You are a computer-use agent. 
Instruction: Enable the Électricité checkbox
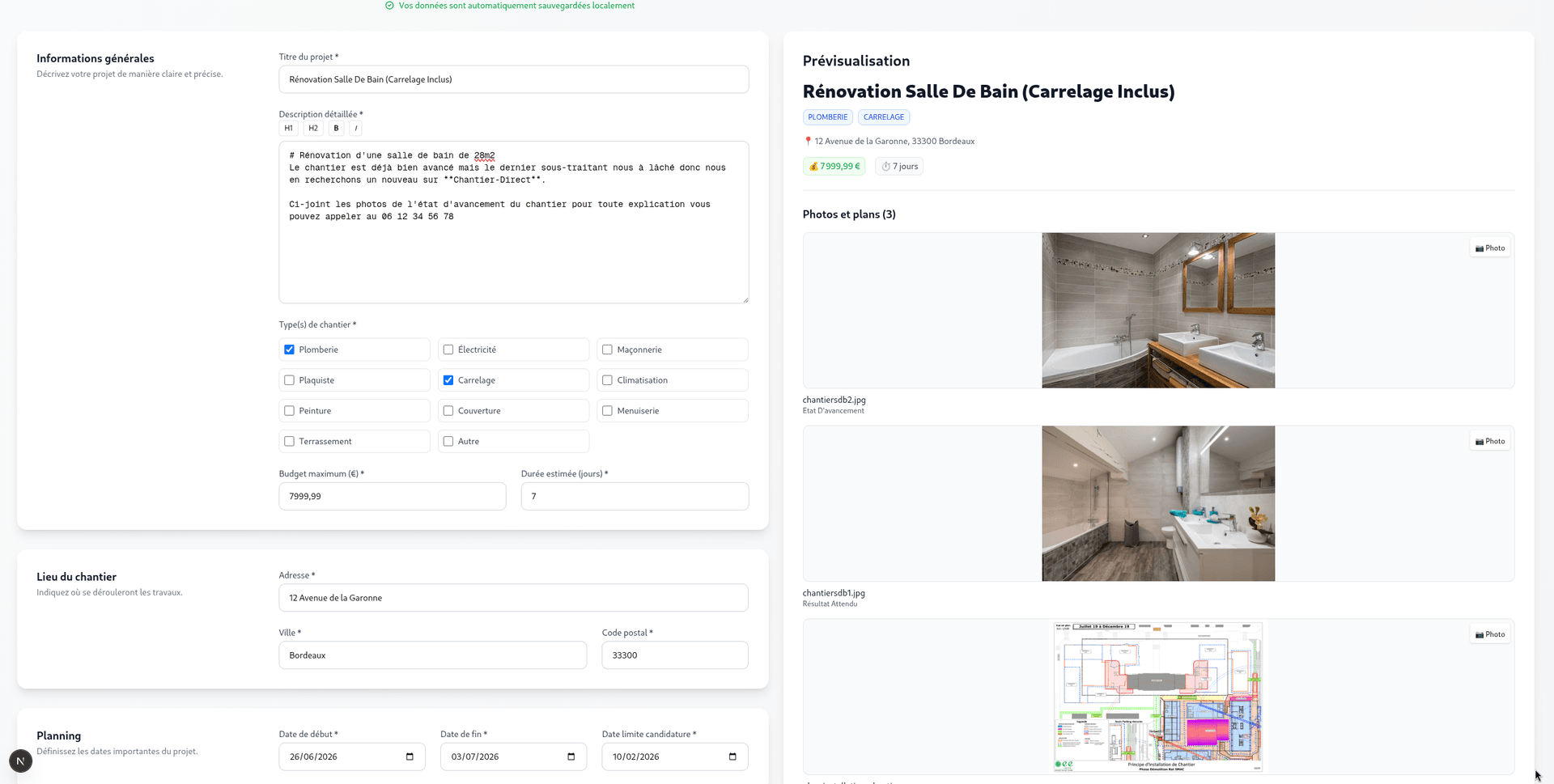(x=448, y=350)
